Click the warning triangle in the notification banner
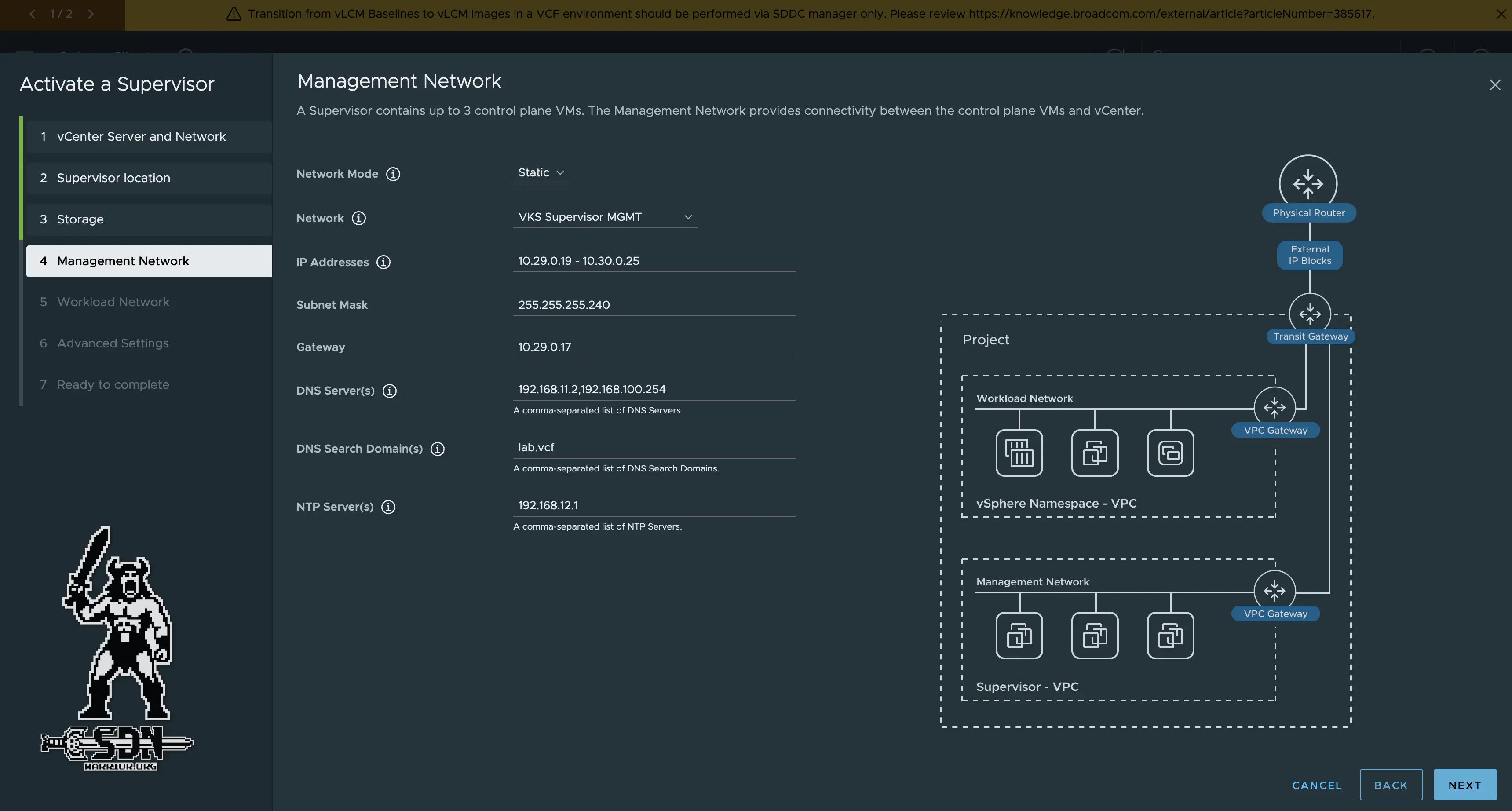The width and height of the screenshot is (1512, 811). [x=233, y=14]
